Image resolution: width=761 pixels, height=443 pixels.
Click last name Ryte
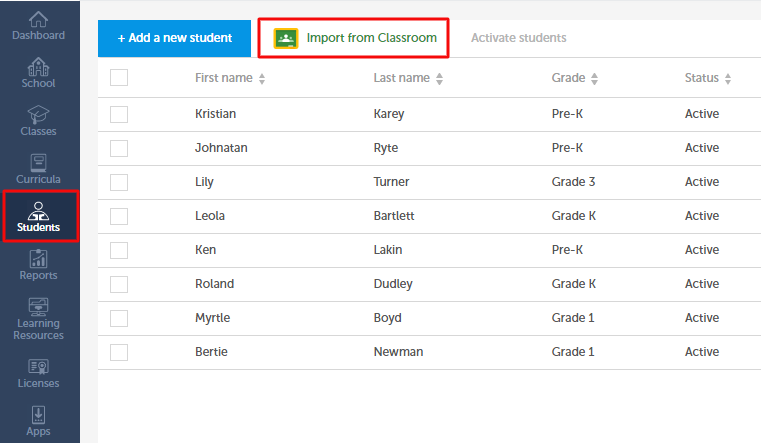point(386,148)
